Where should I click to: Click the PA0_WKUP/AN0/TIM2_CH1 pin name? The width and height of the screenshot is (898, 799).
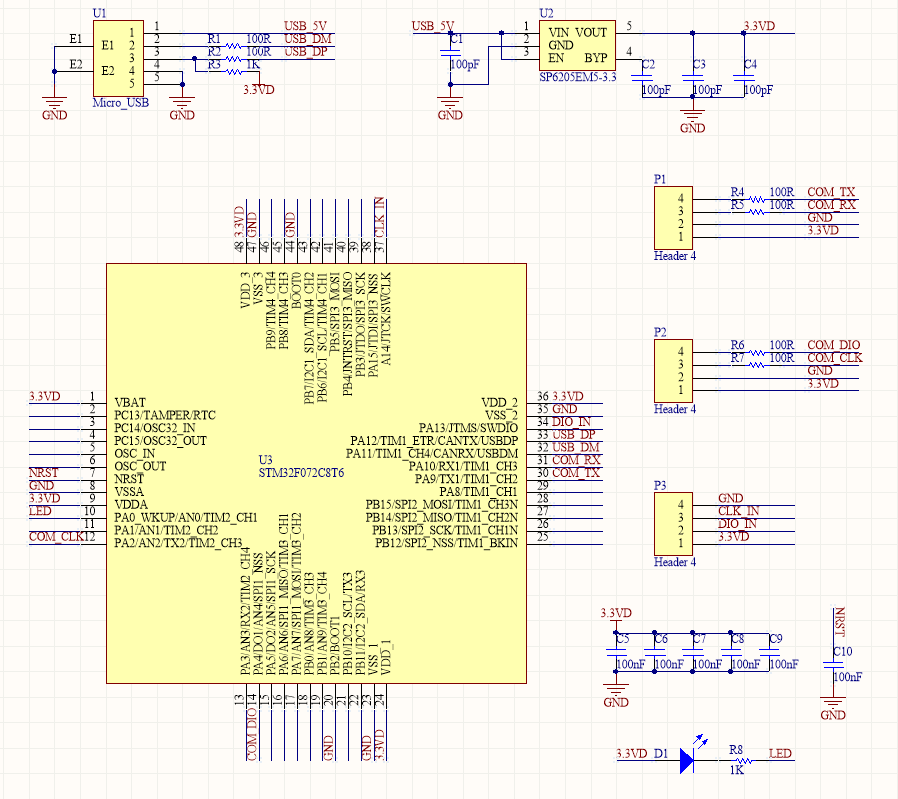(186, 518)
